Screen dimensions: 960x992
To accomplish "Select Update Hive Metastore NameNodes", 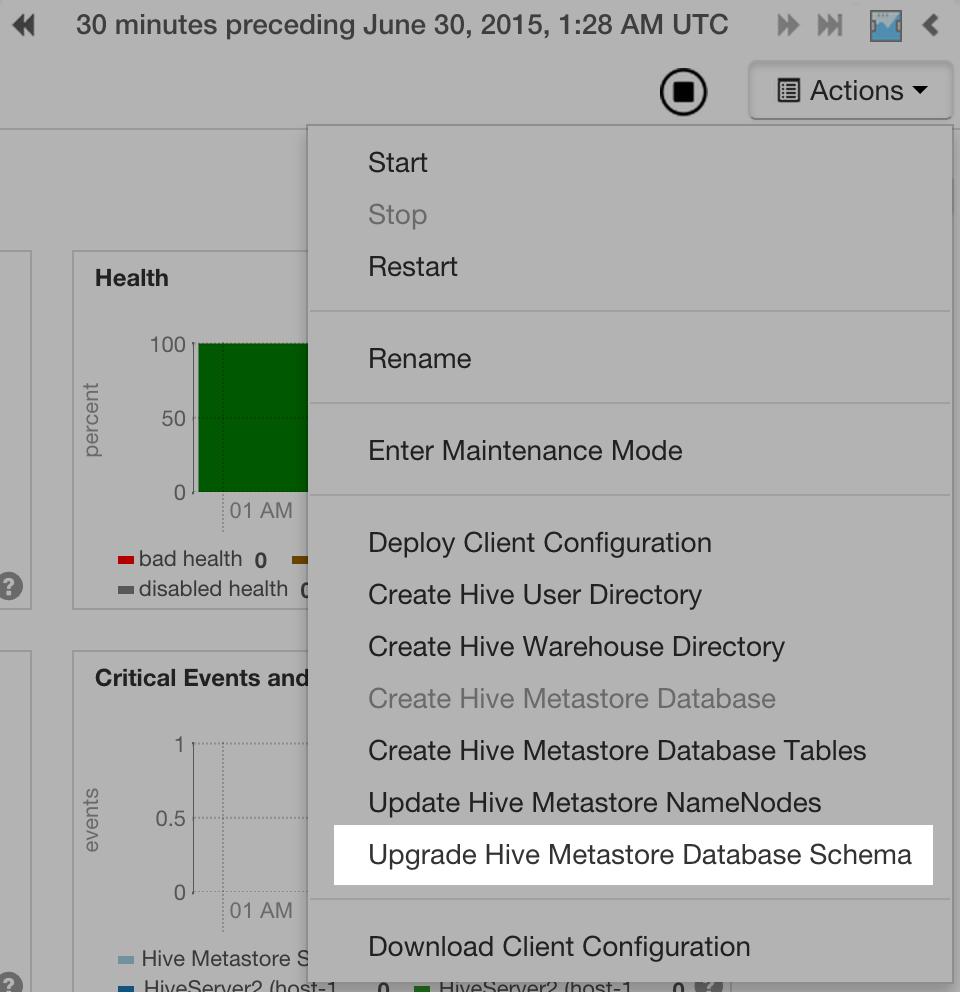I will click(x=594, y=802).
